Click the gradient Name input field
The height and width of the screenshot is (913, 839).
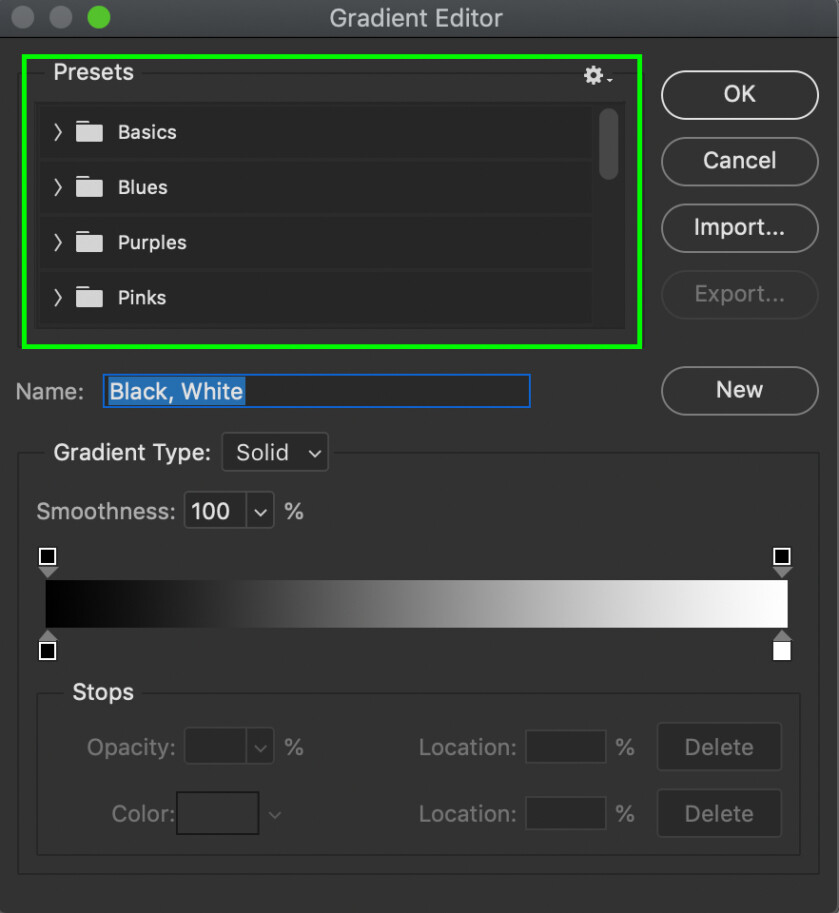(316, 391)
